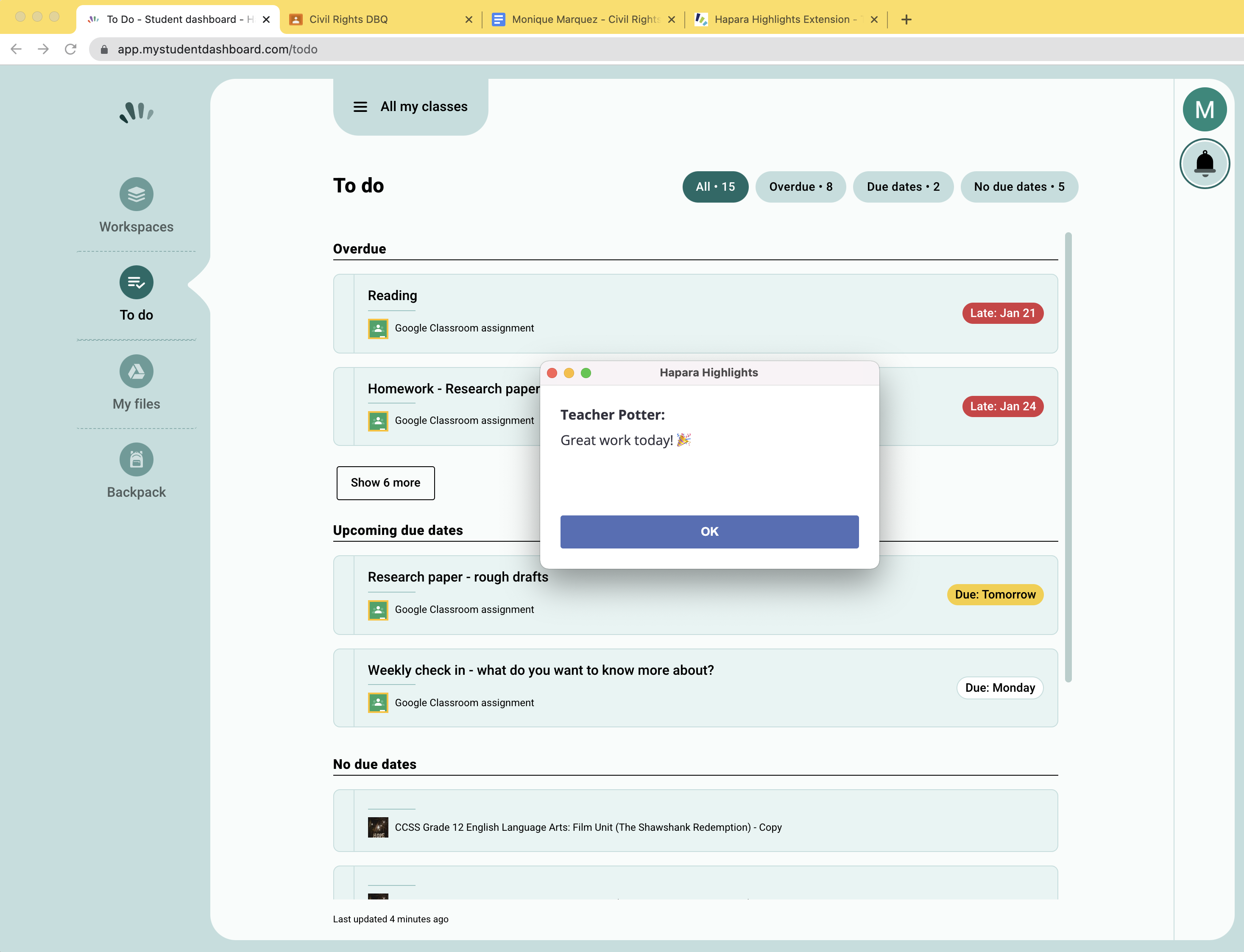Open the Workspaces sidebar icon
The image size is (1244, 952).
point(136,195)
